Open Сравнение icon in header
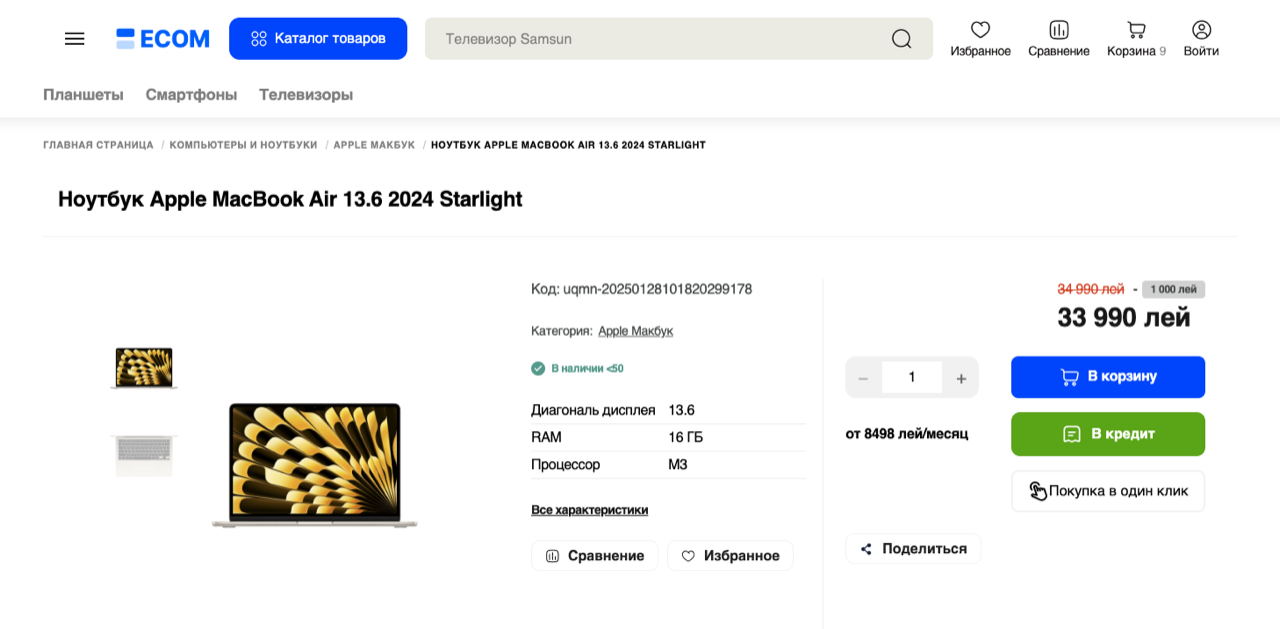Viewport: 1280px width, 629px height. 1059,30
